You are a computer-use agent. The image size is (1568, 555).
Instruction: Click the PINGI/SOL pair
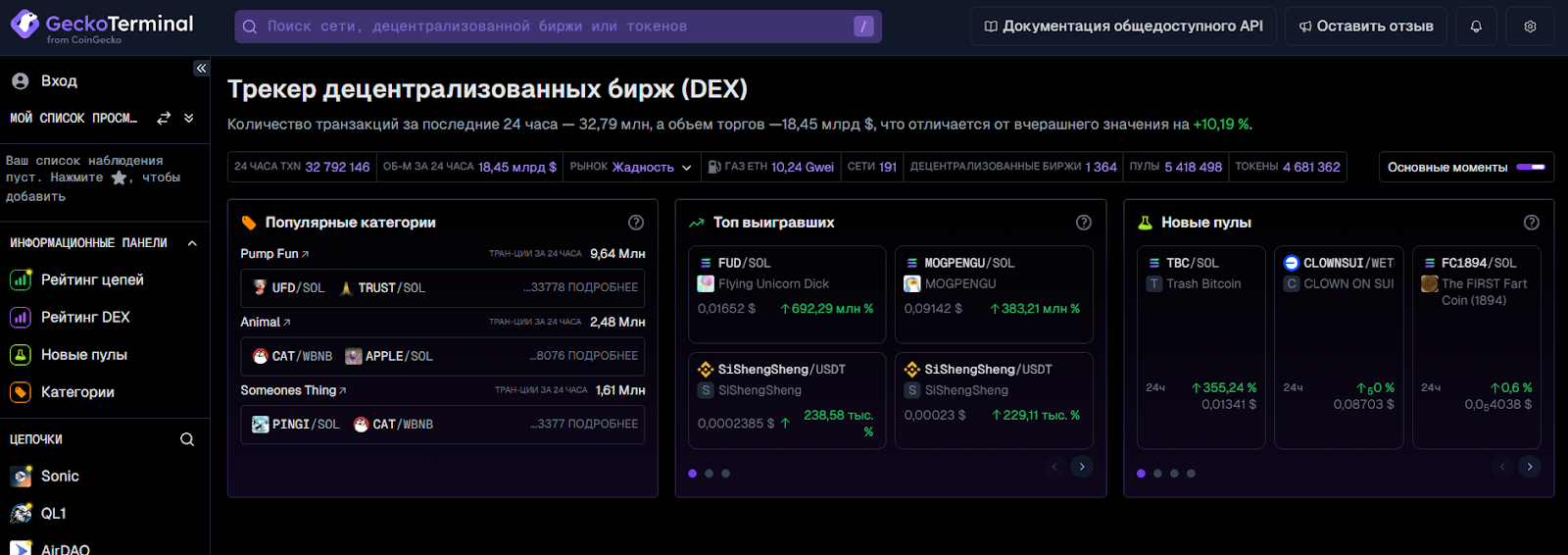click(295, 425)
